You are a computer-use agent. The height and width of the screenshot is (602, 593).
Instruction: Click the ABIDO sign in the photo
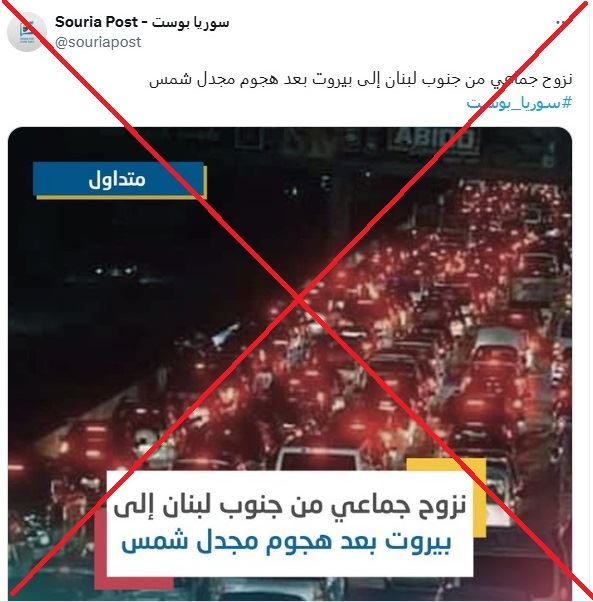[433, 139]
